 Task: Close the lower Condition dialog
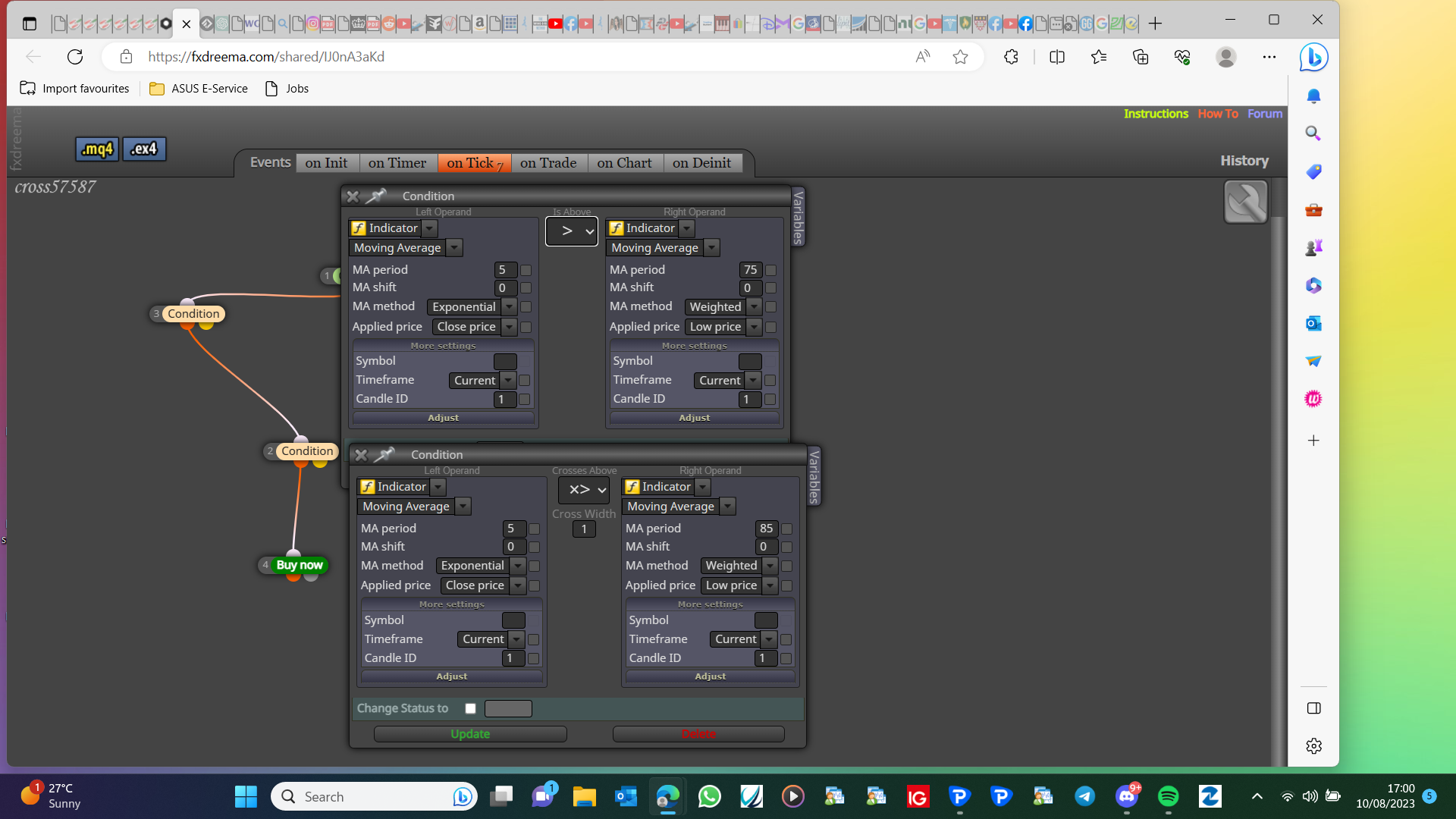coord(361,455)
